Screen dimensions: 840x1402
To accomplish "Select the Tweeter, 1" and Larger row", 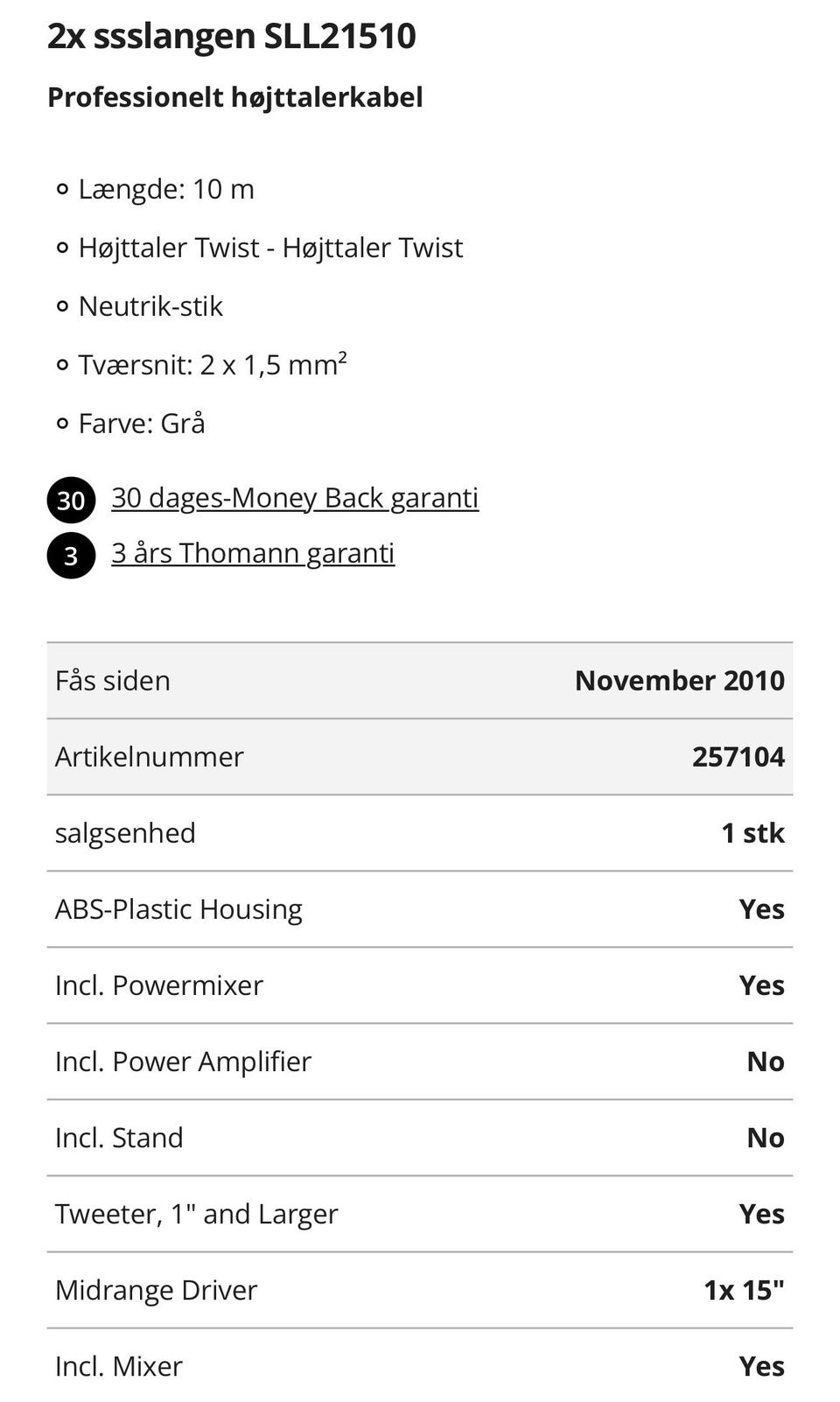I will 420,1214.
